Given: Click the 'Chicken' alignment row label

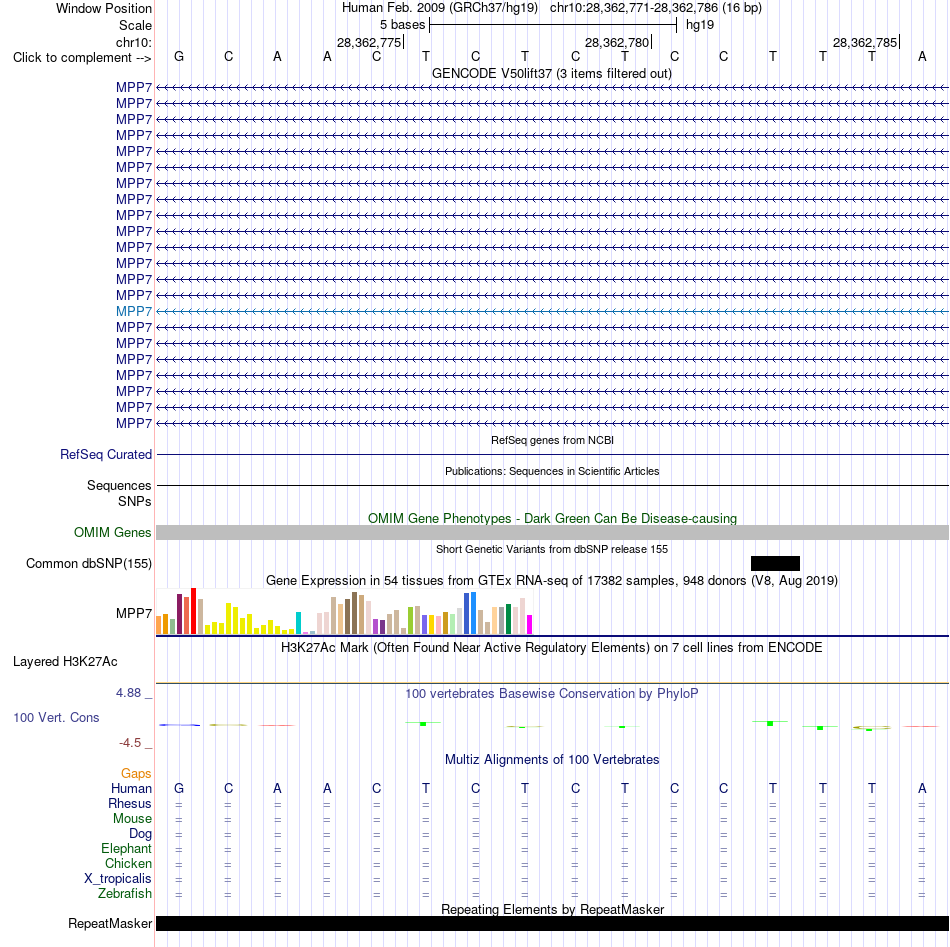Looking at the screenshot, I should click(128, 863).
